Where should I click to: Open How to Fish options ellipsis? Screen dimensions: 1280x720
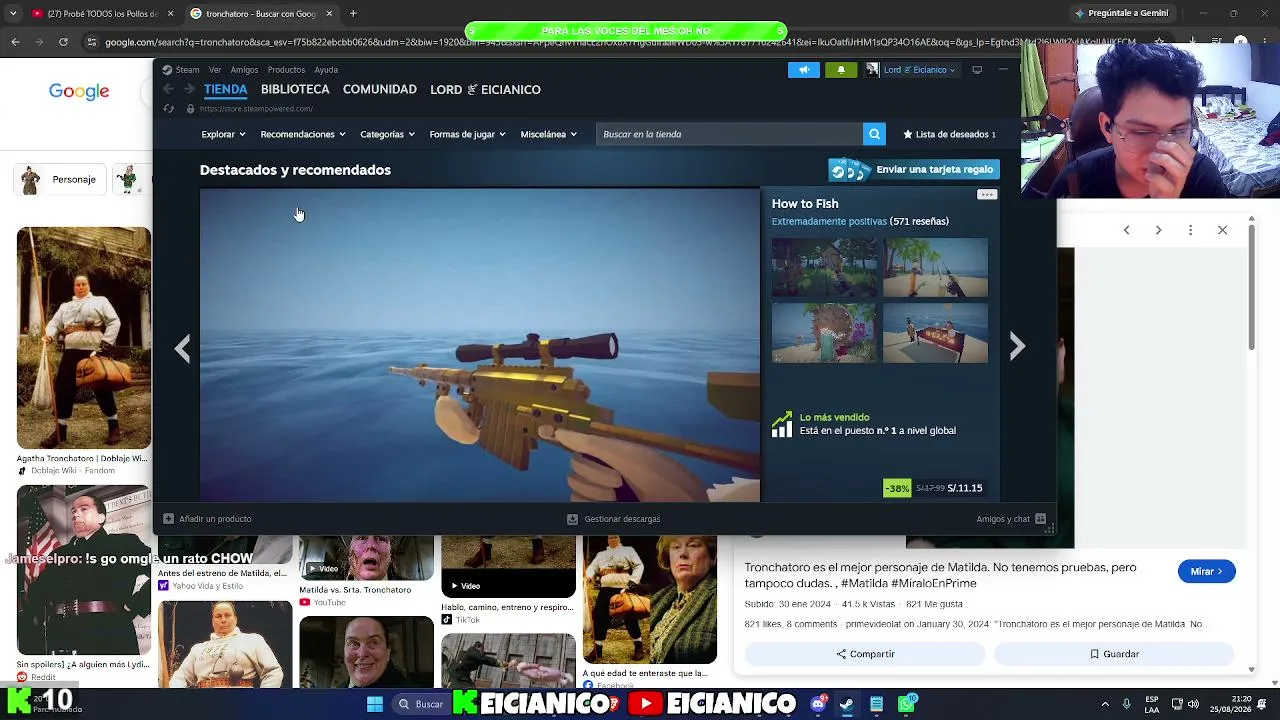pyautogui.click(x=987, y=195)
